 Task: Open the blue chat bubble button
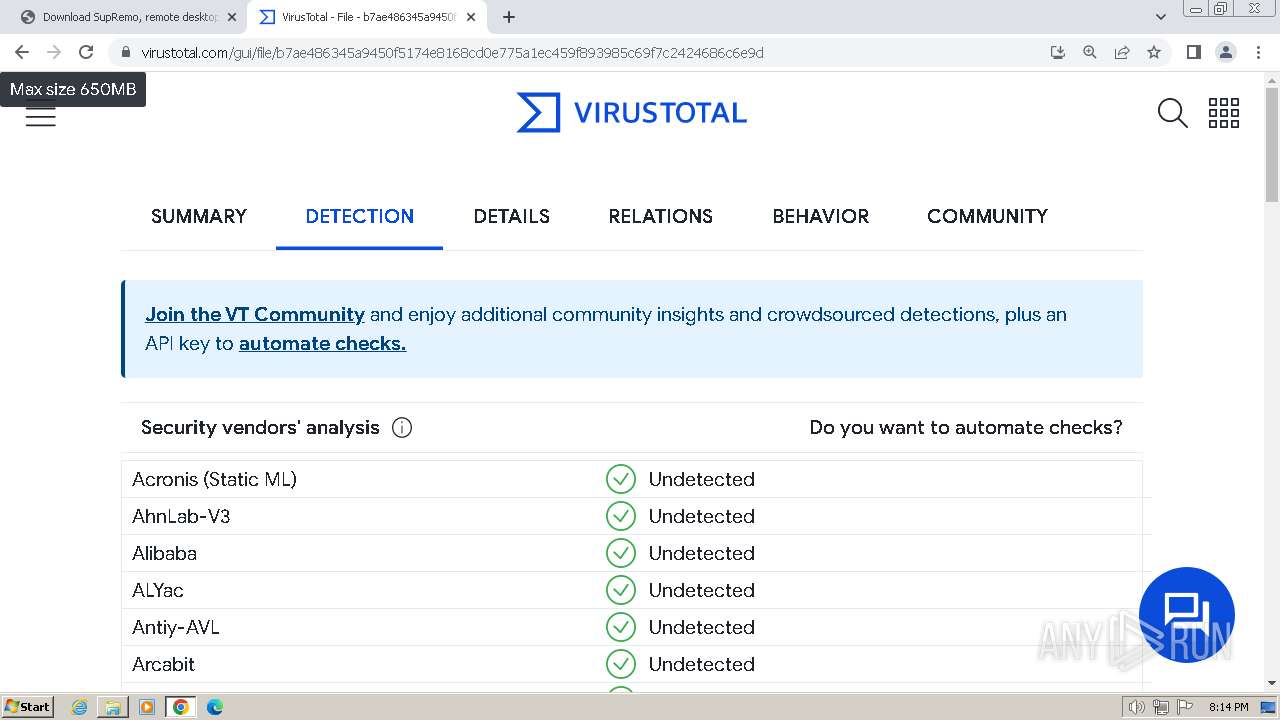point(1187,614)
